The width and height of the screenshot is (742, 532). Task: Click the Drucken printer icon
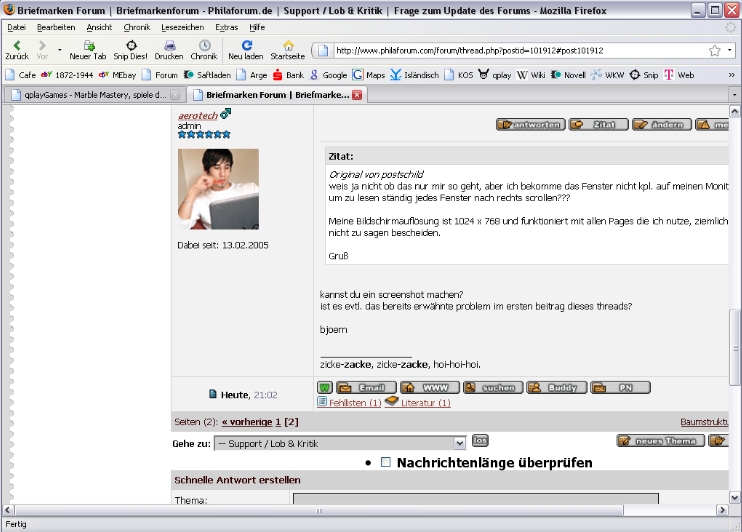coord(169,46)
